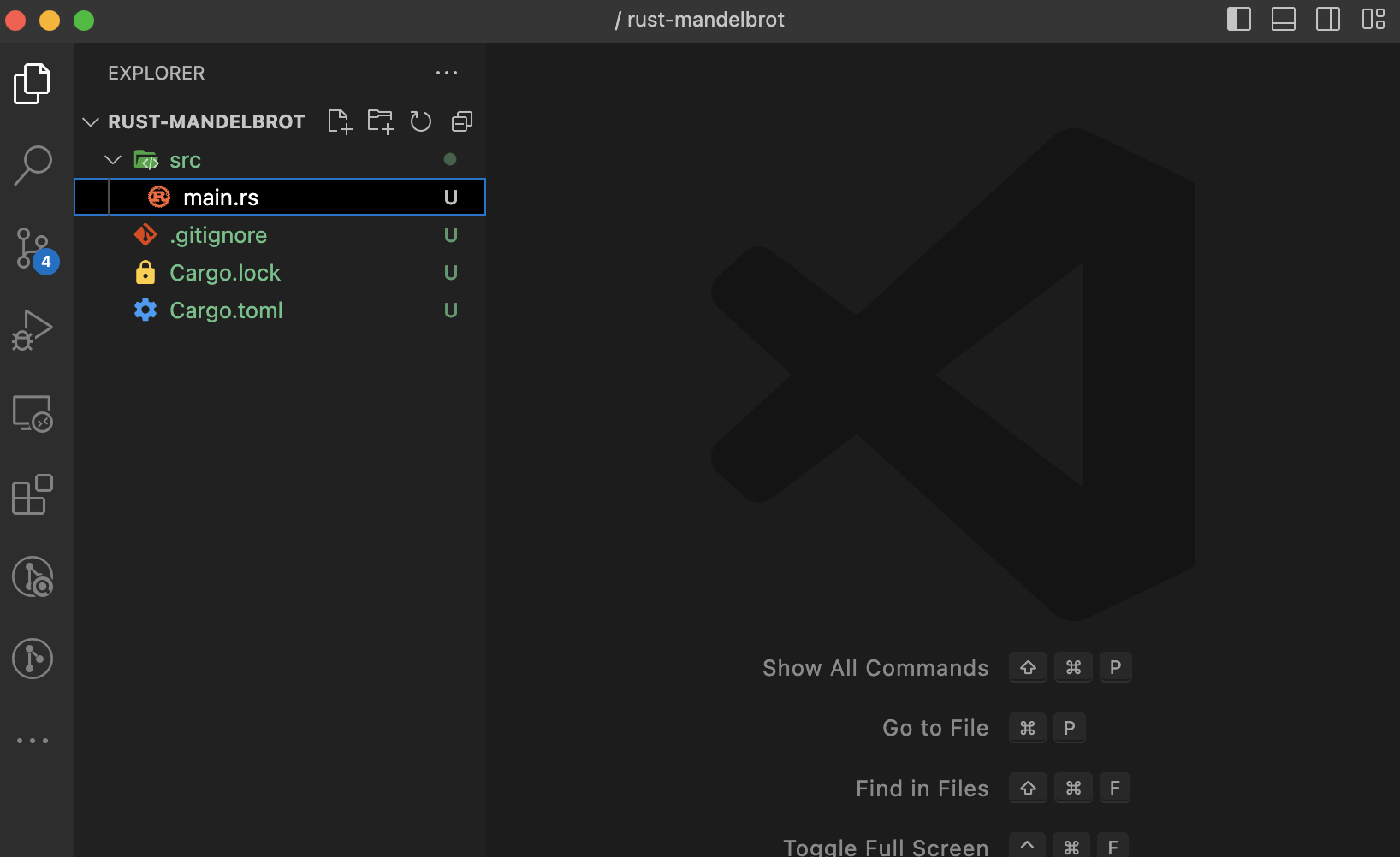The image size is (1400, 857).
Task: Click the U status badge on Cargo.toml
Action: coord(451,310)
